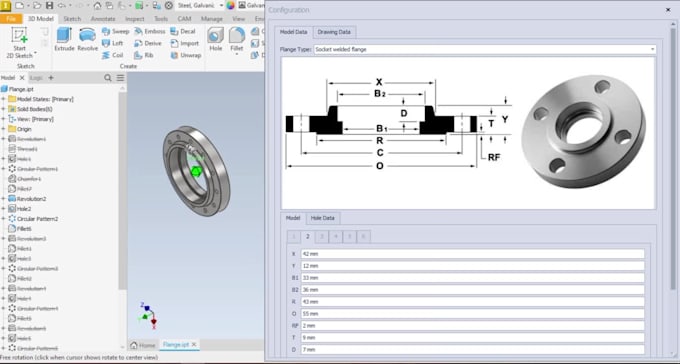
Task: Select the Hole tool in the ribbon
Action: pyautogui.click(x=216, y=39)
